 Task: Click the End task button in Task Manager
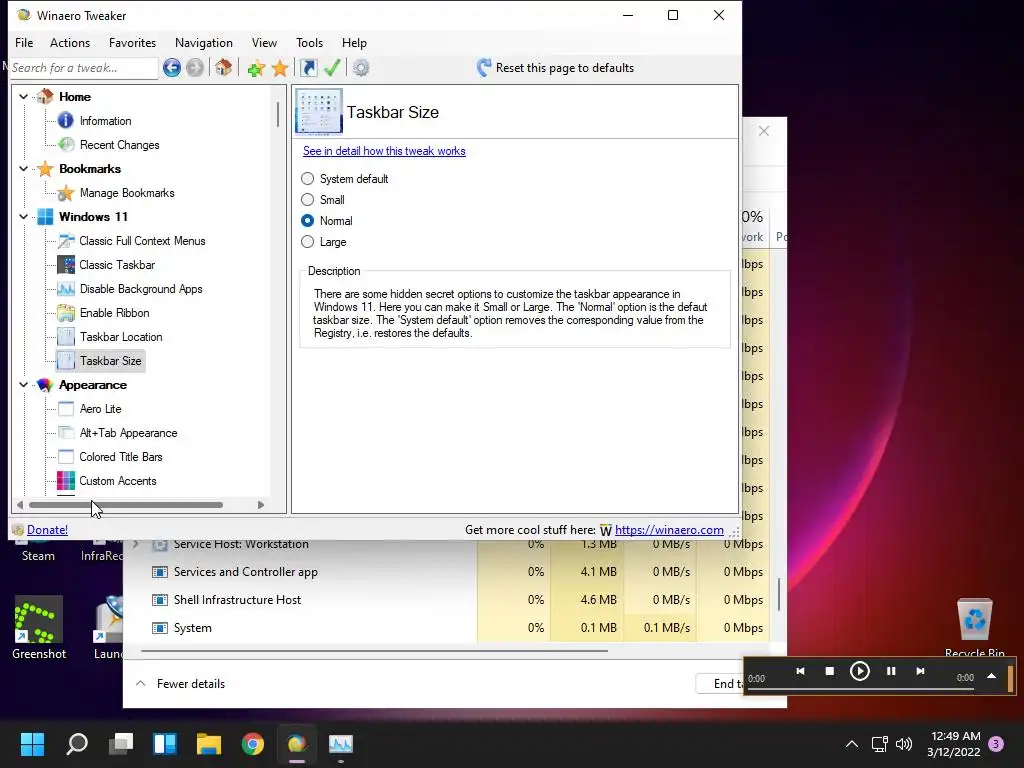[721, 683]
